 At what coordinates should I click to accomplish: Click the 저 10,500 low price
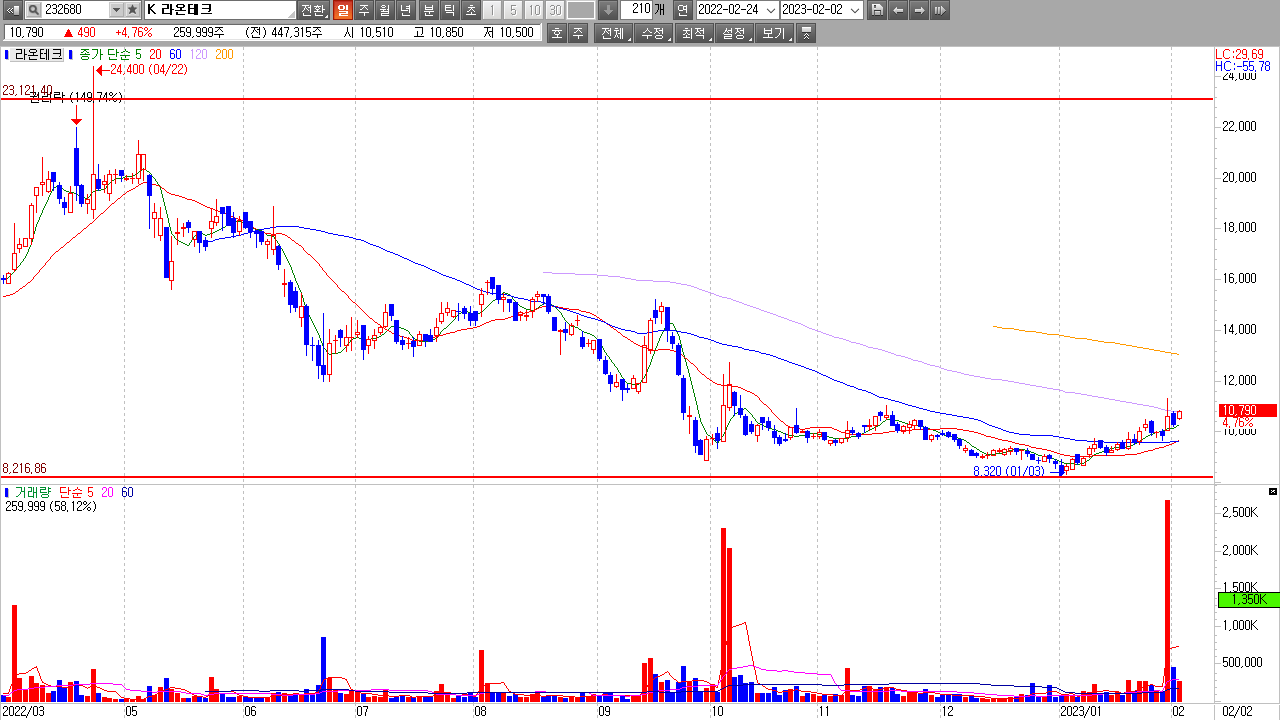tap(508, 33)
